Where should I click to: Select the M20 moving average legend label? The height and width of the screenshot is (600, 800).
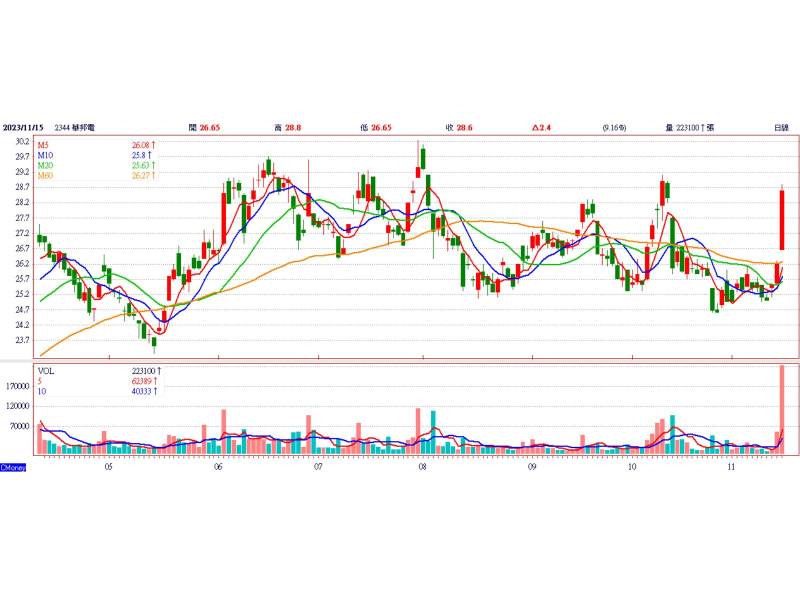pos(45,165)
